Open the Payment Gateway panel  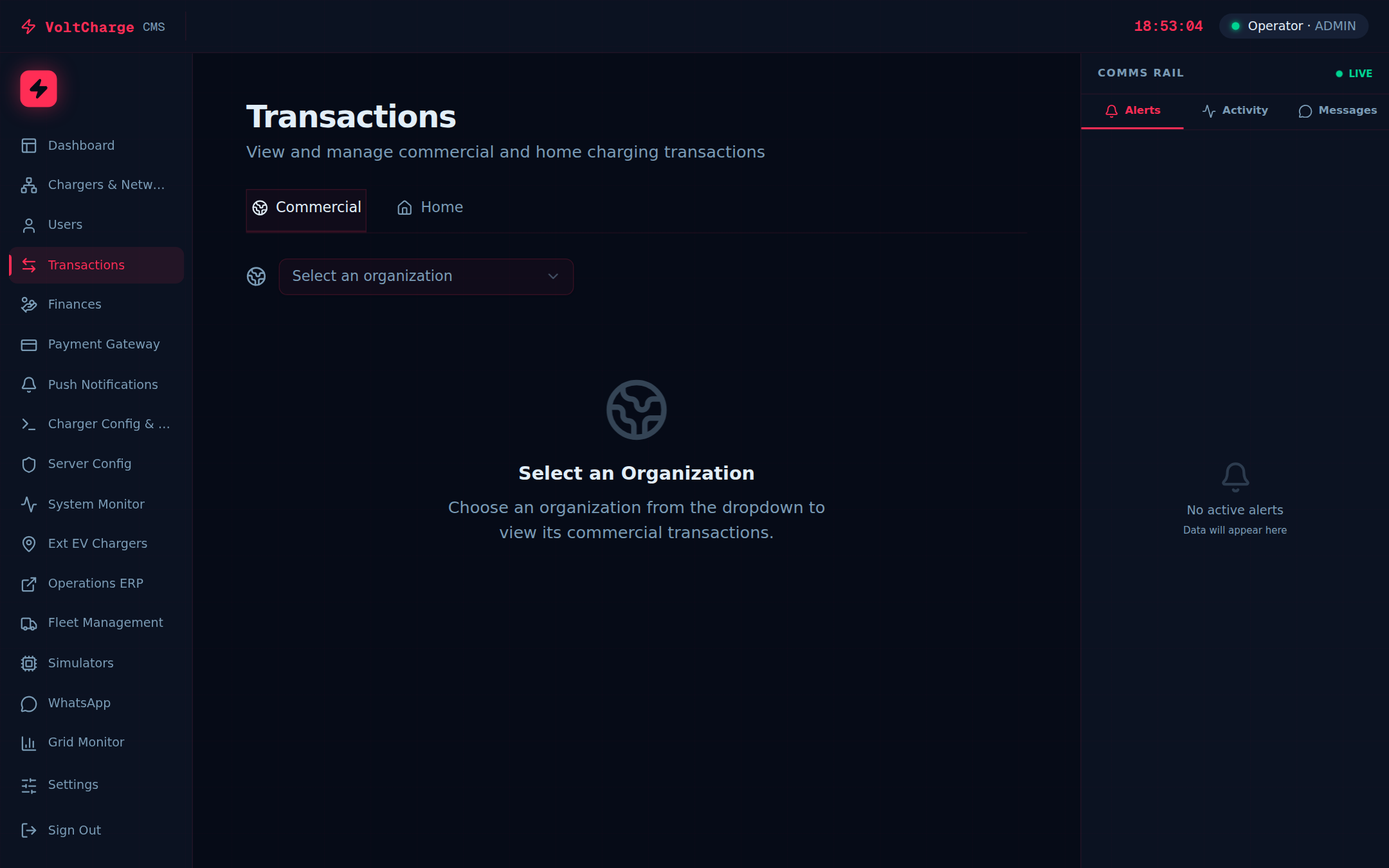(104, 344)
